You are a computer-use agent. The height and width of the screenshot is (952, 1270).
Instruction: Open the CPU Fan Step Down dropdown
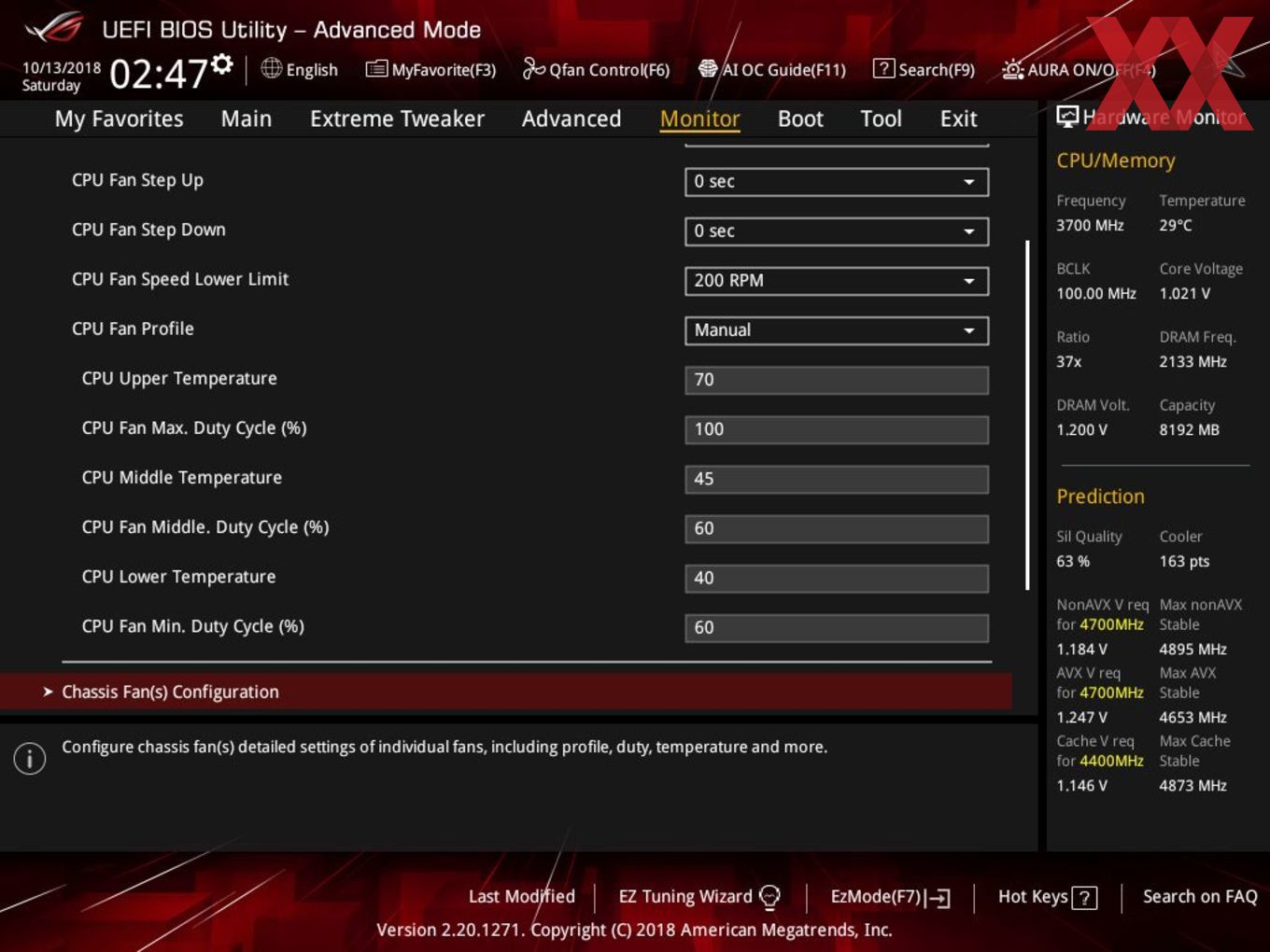(x=837, y=231)
